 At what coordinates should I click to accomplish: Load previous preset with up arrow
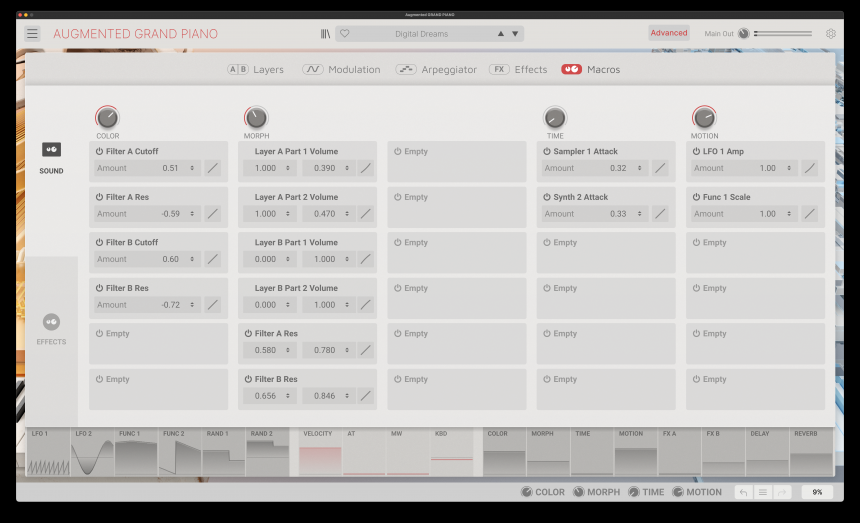point(501,33)
